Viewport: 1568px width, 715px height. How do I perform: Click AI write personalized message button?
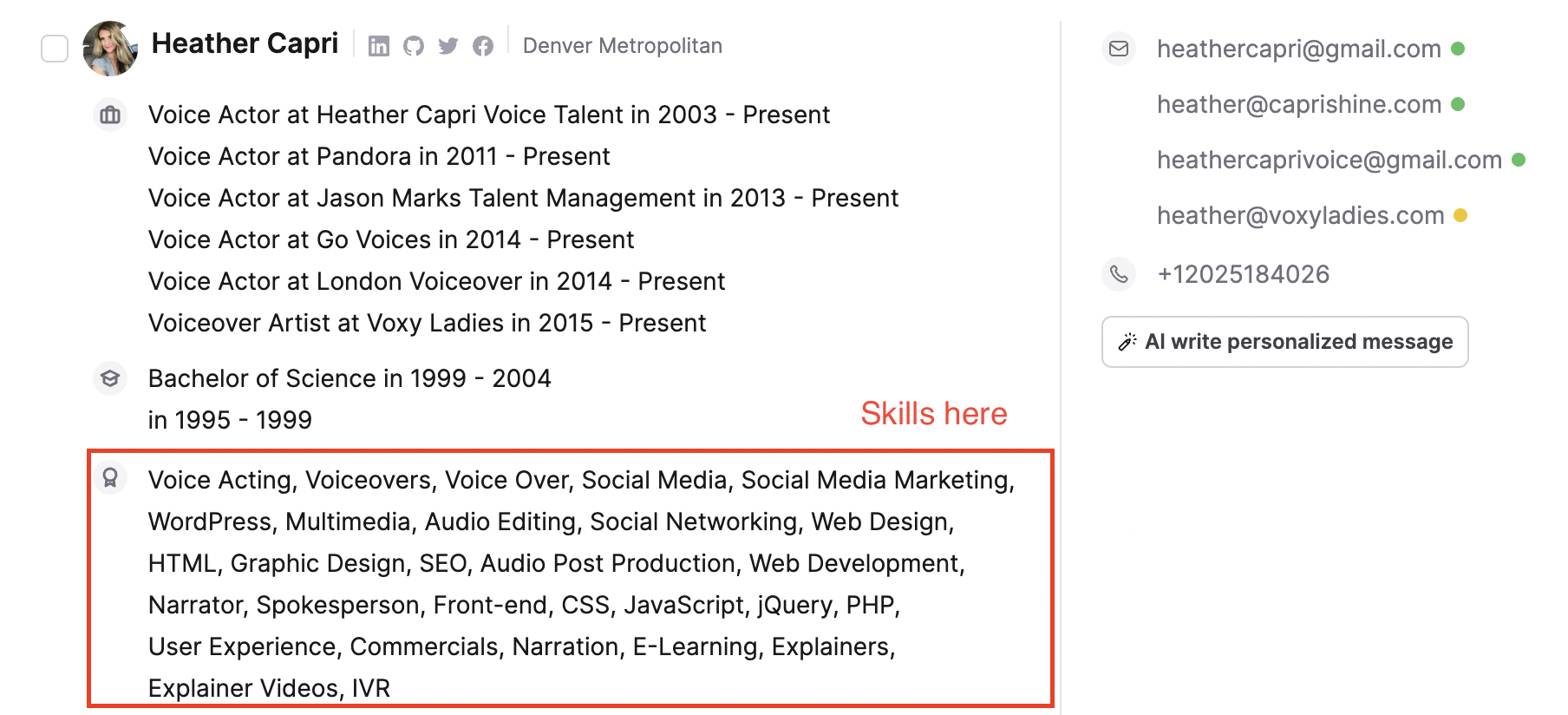click(1284, 342)
